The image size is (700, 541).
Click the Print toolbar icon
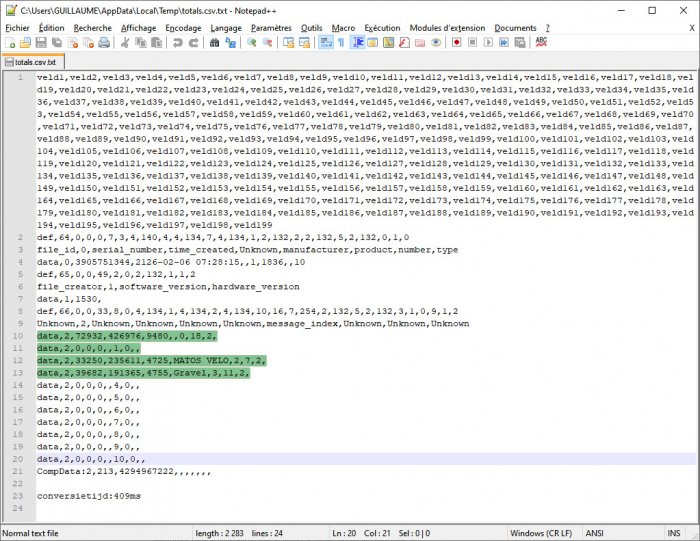click(103, 43)
